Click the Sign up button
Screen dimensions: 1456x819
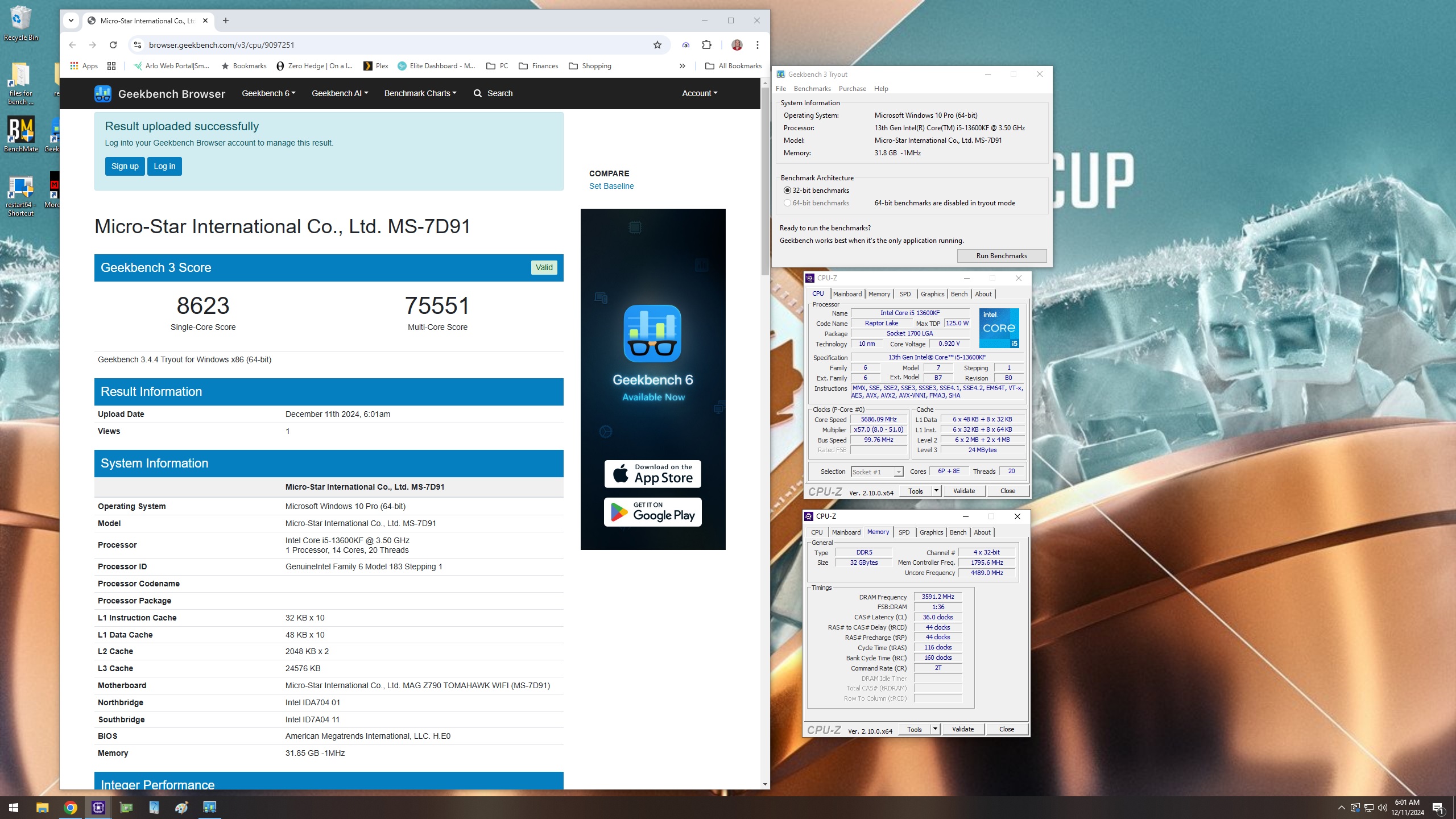(125, 166)
